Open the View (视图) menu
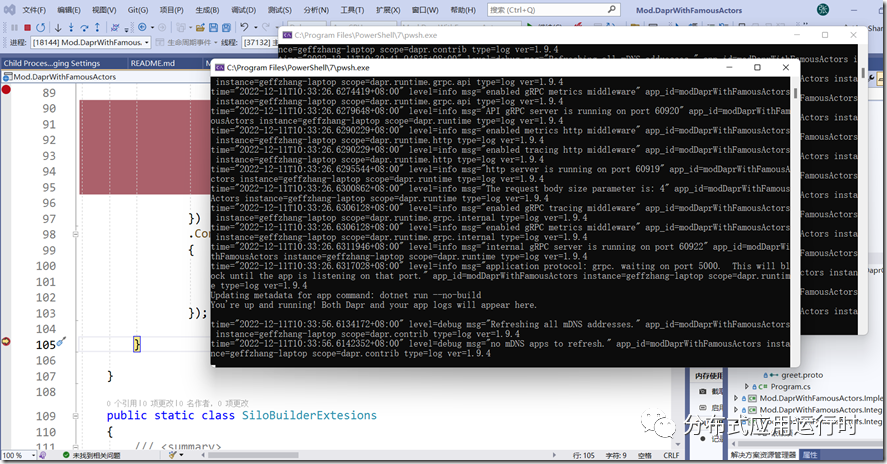Image resolution: width=887 pixels, height=464 pixels. click(x=104, y=10)
